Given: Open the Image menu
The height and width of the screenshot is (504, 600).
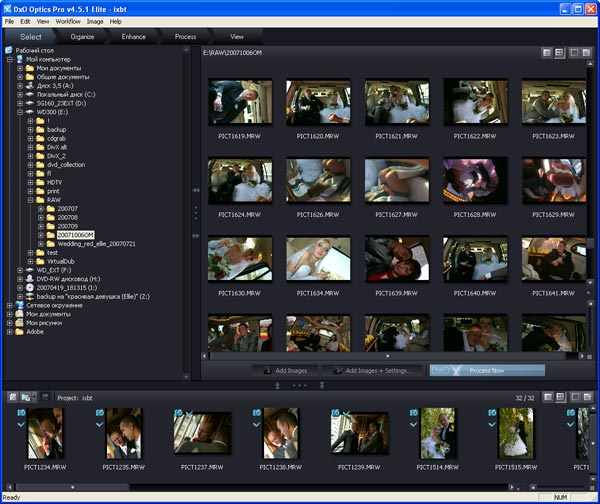Looking at the screenshot, I should click(95, 21).
